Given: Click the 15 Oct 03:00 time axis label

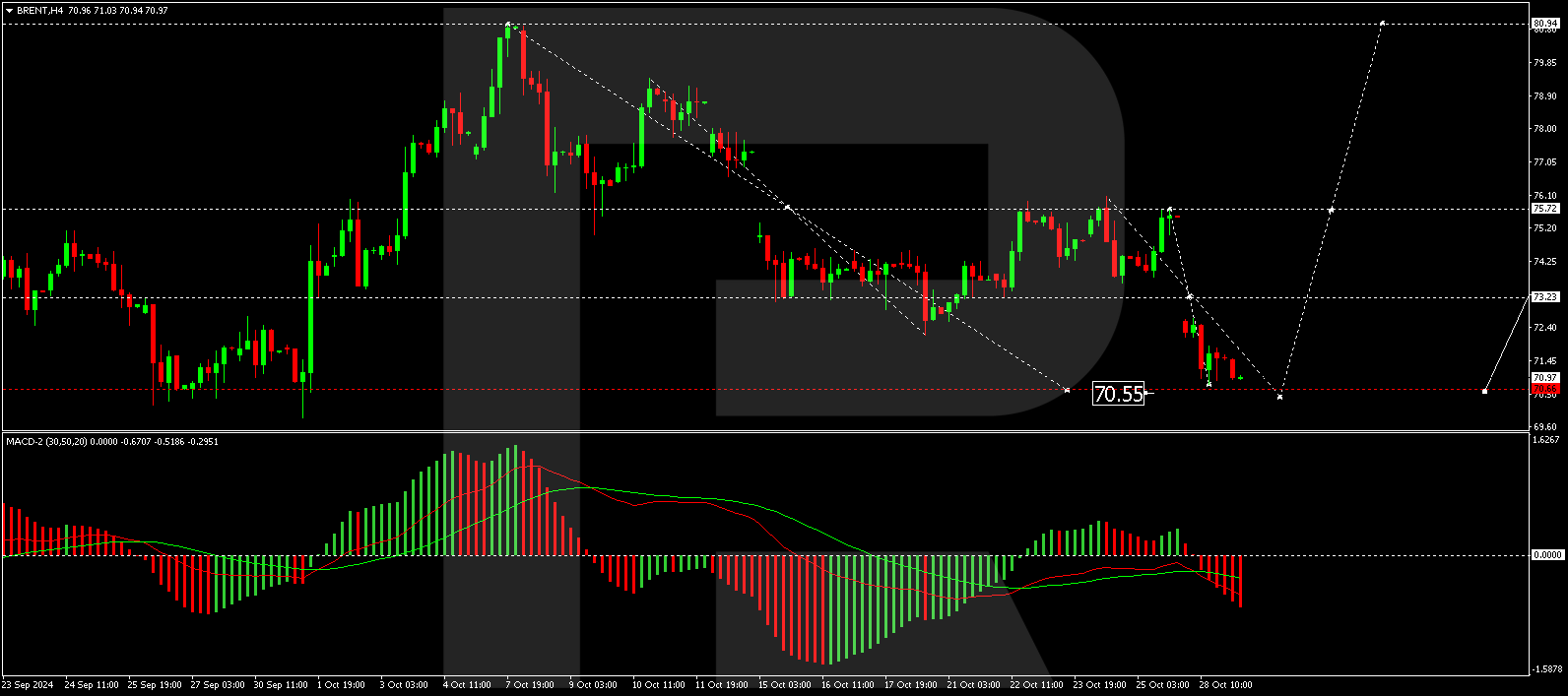Looking at the screenshot, I should pyautogui.click(x=784, y=685).
